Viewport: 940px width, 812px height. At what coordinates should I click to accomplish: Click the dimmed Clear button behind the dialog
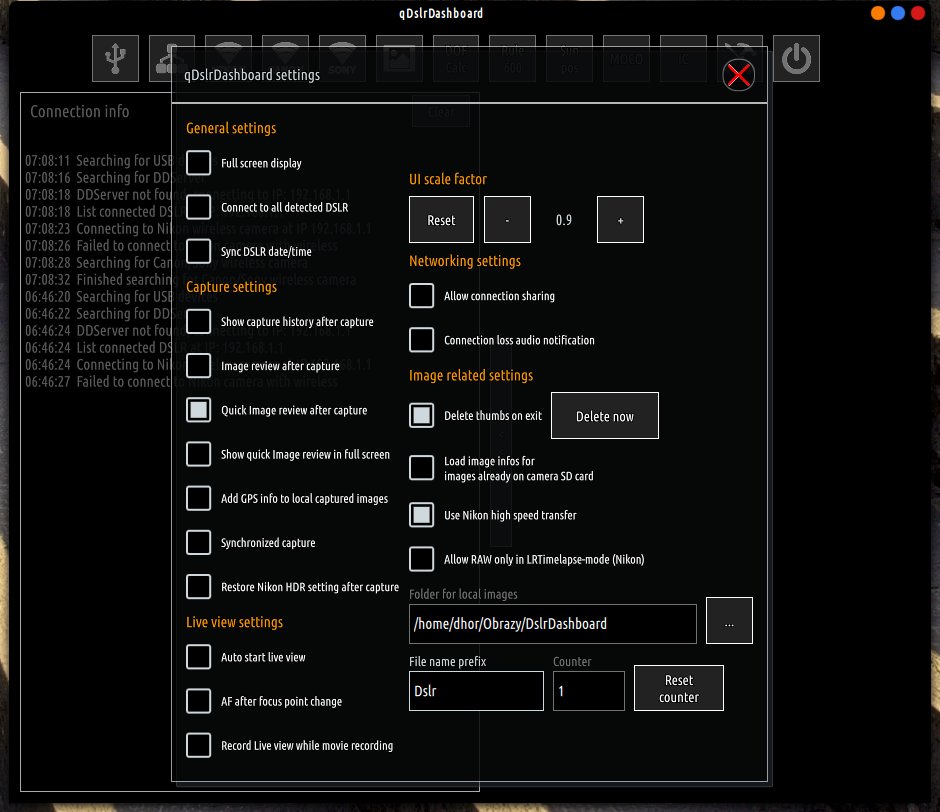click(x=441, y=112)
